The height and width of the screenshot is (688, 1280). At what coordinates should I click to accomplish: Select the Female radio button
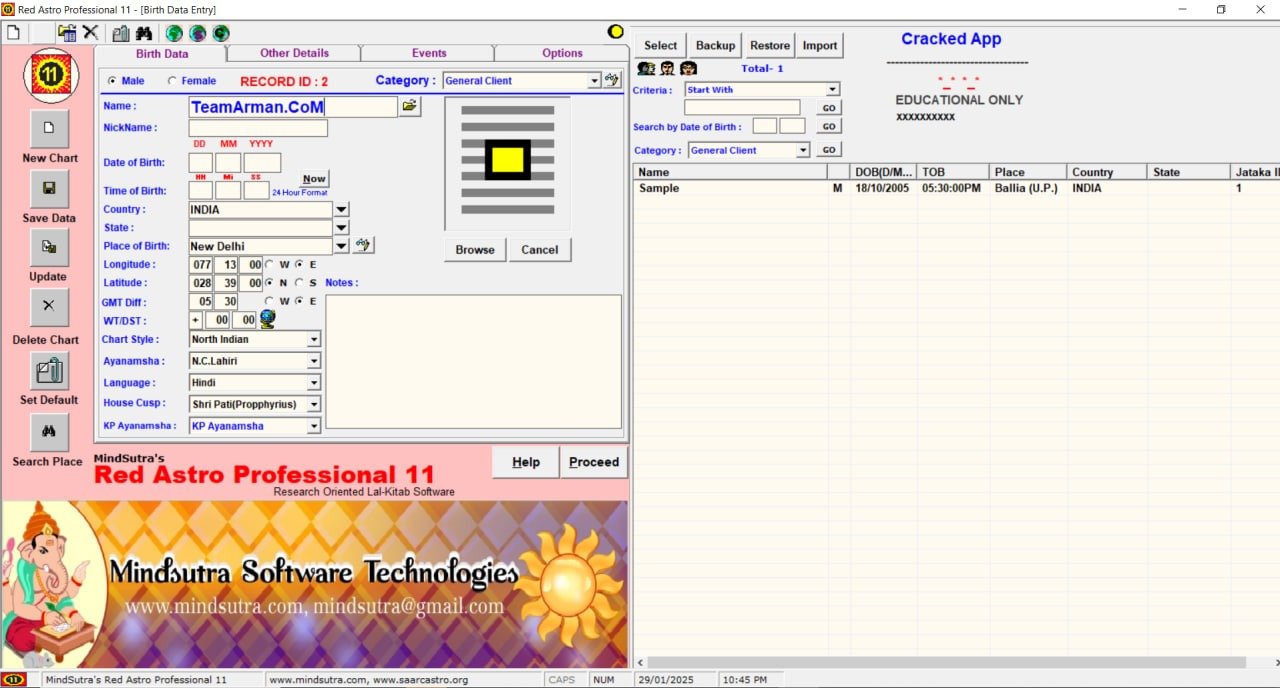(172, 81)
